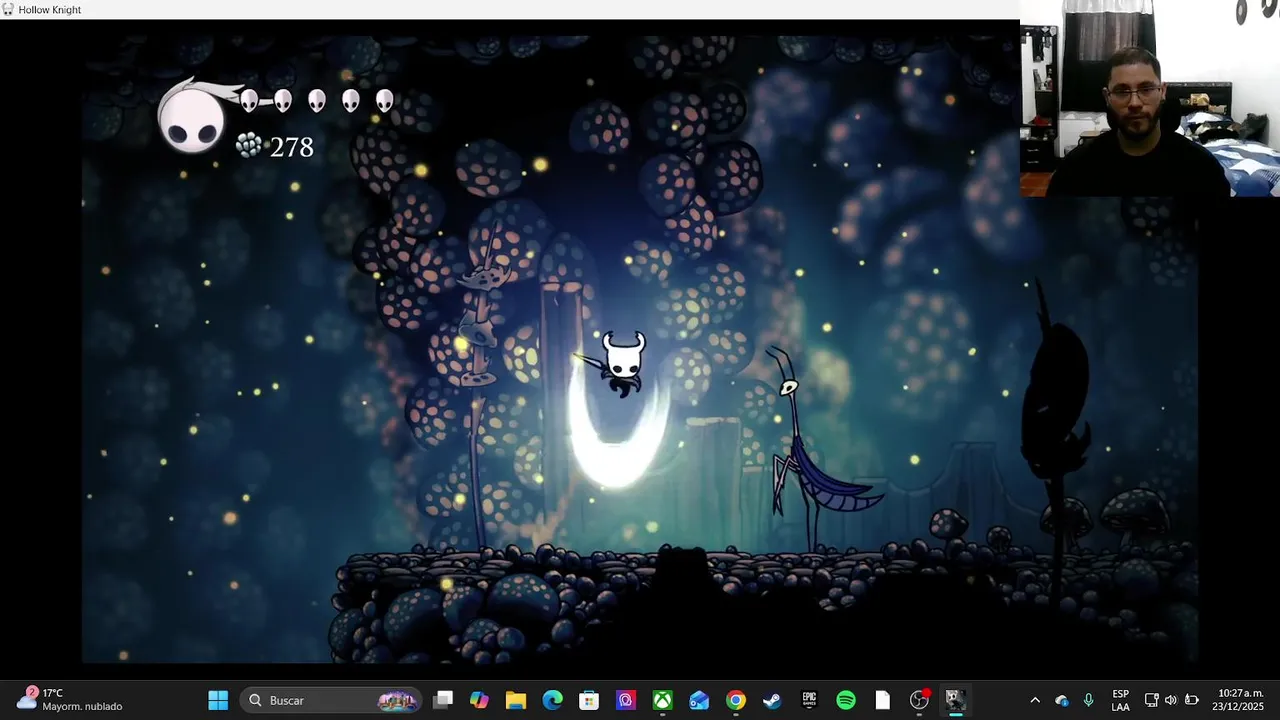Image resolution: width=1280 pixels, height=720 pixels.
Task: Open OBS Studio from the taskbar
Action: [919, 700]
